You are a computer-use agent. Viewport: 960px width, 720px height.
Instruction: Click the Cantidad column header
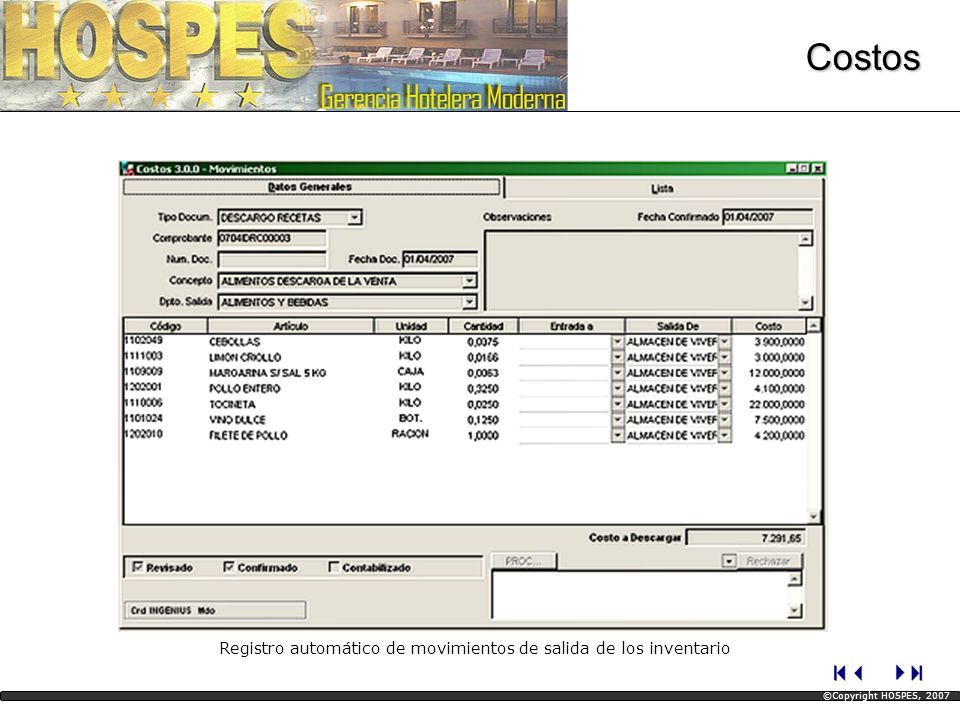click(483, 326)
